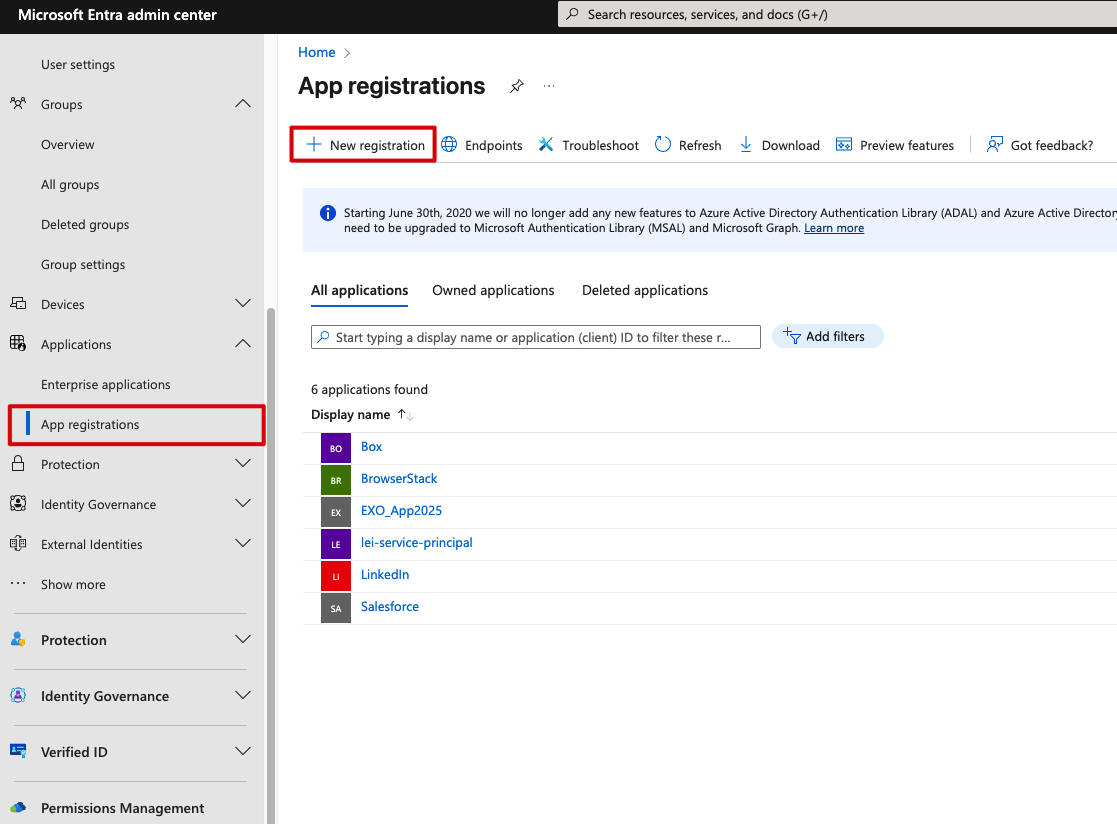
Task: Open the Salesforce application link
Action: (390, 607)
